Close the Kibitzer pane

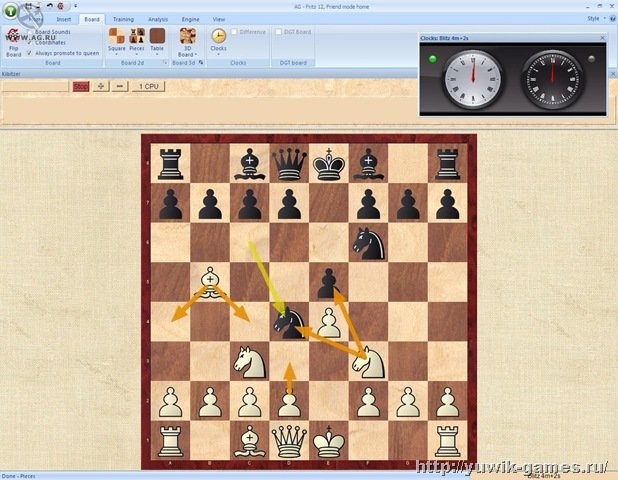[x=613, y=74]
